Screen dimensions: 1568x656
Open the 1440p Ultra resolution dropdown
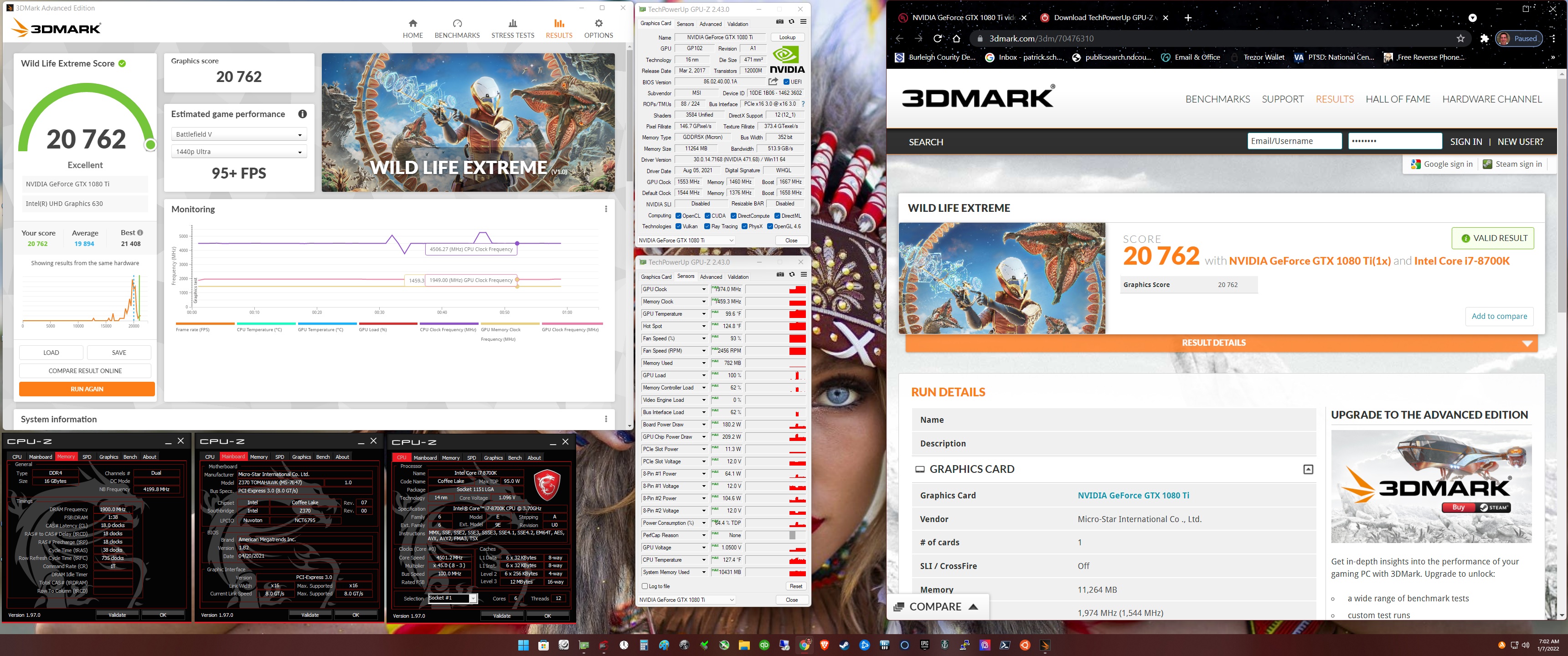click(x=238, y=152)
